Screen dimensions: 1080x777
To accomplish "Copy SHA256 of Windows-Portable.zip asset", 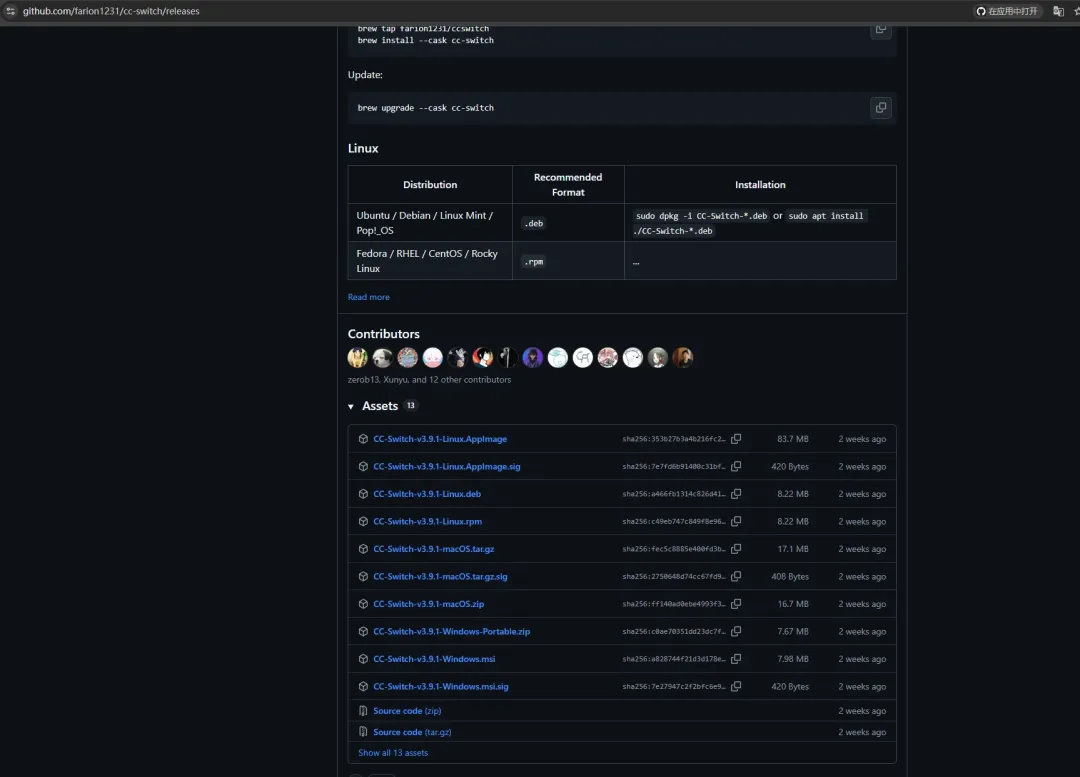I will pyautogui.click(x=736, y=632).
